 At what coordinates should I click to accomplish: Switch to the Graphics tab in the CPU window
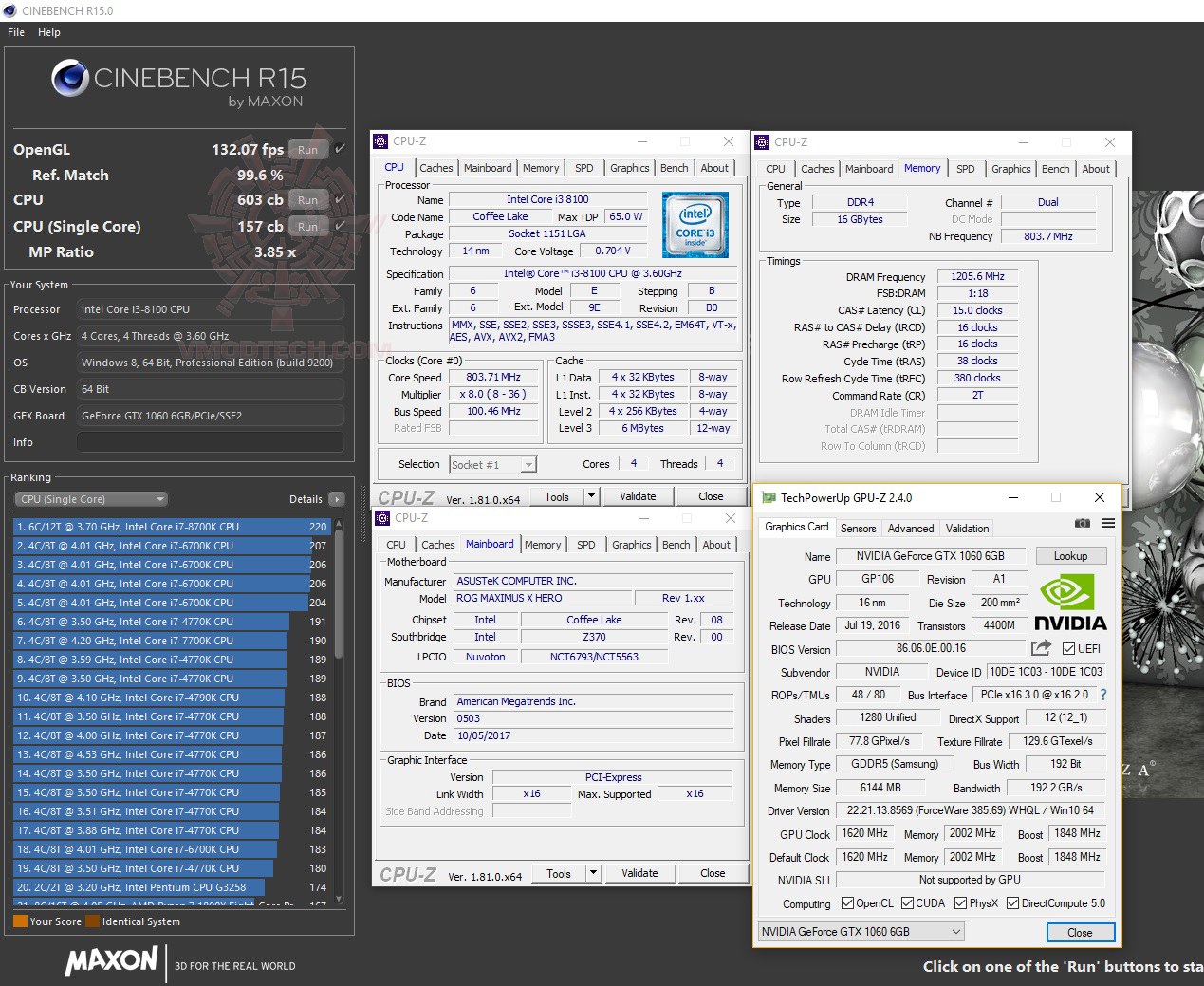(x=630, y=168)
